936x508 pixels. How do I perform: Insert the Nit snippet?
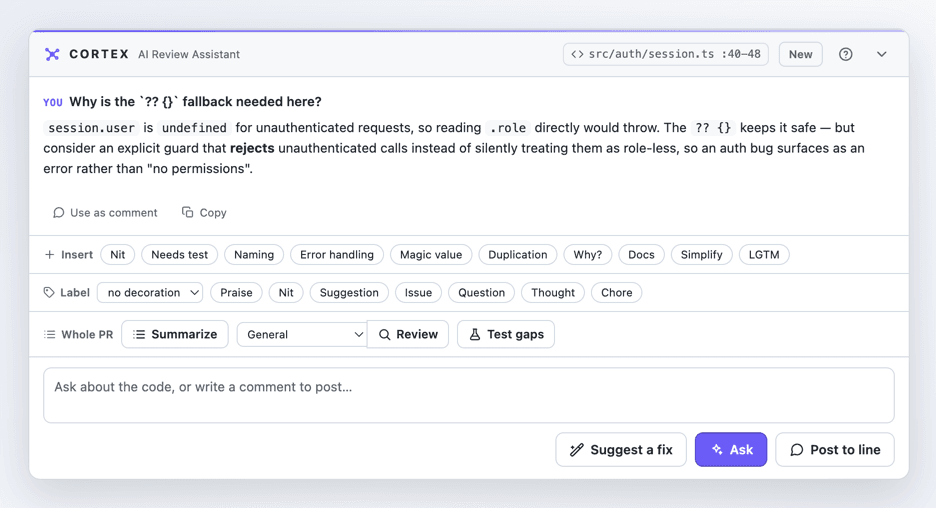point(118,254)
